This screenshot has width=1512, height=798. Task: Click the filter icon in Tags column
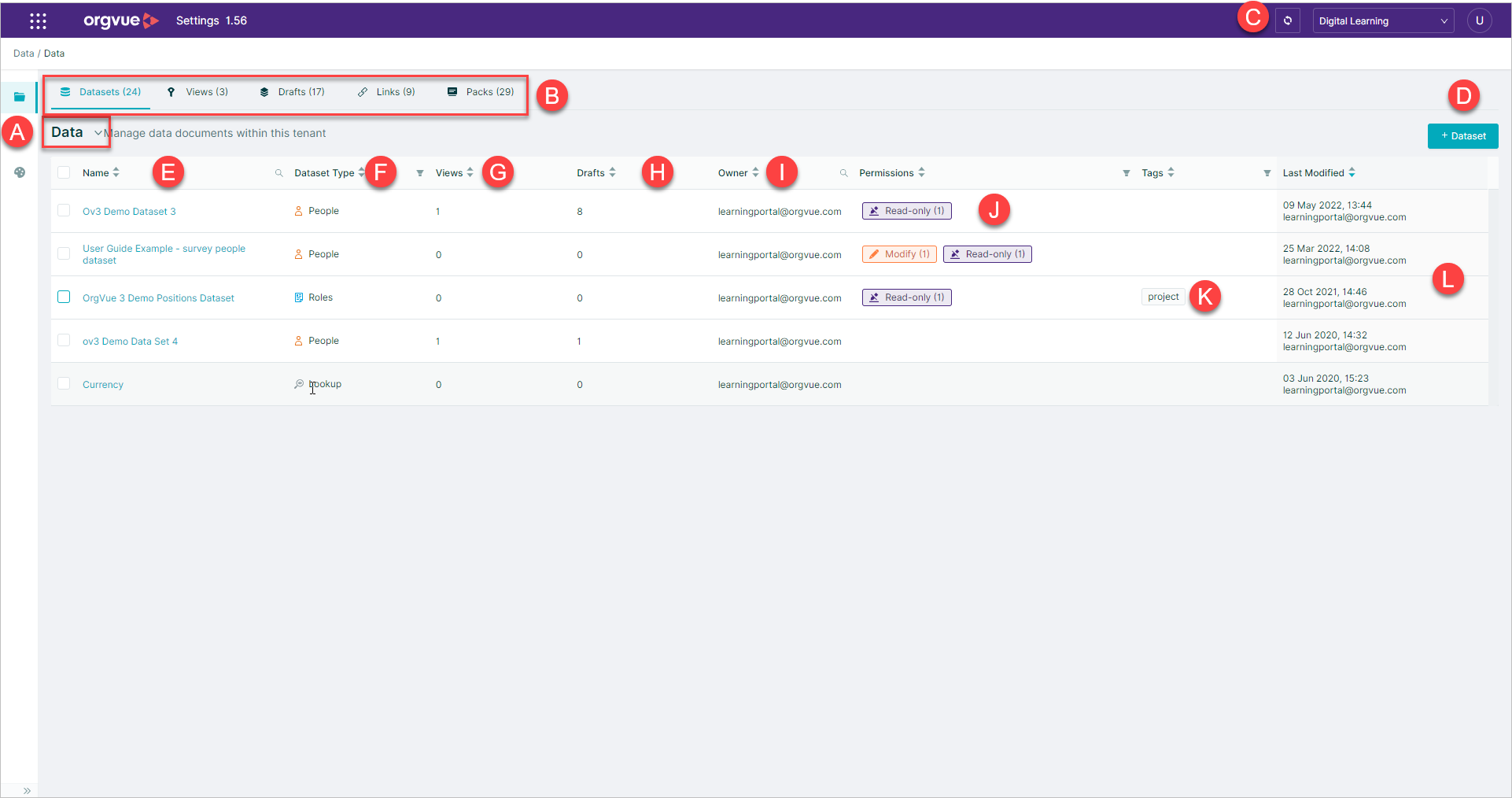[x=1267, y=173]
